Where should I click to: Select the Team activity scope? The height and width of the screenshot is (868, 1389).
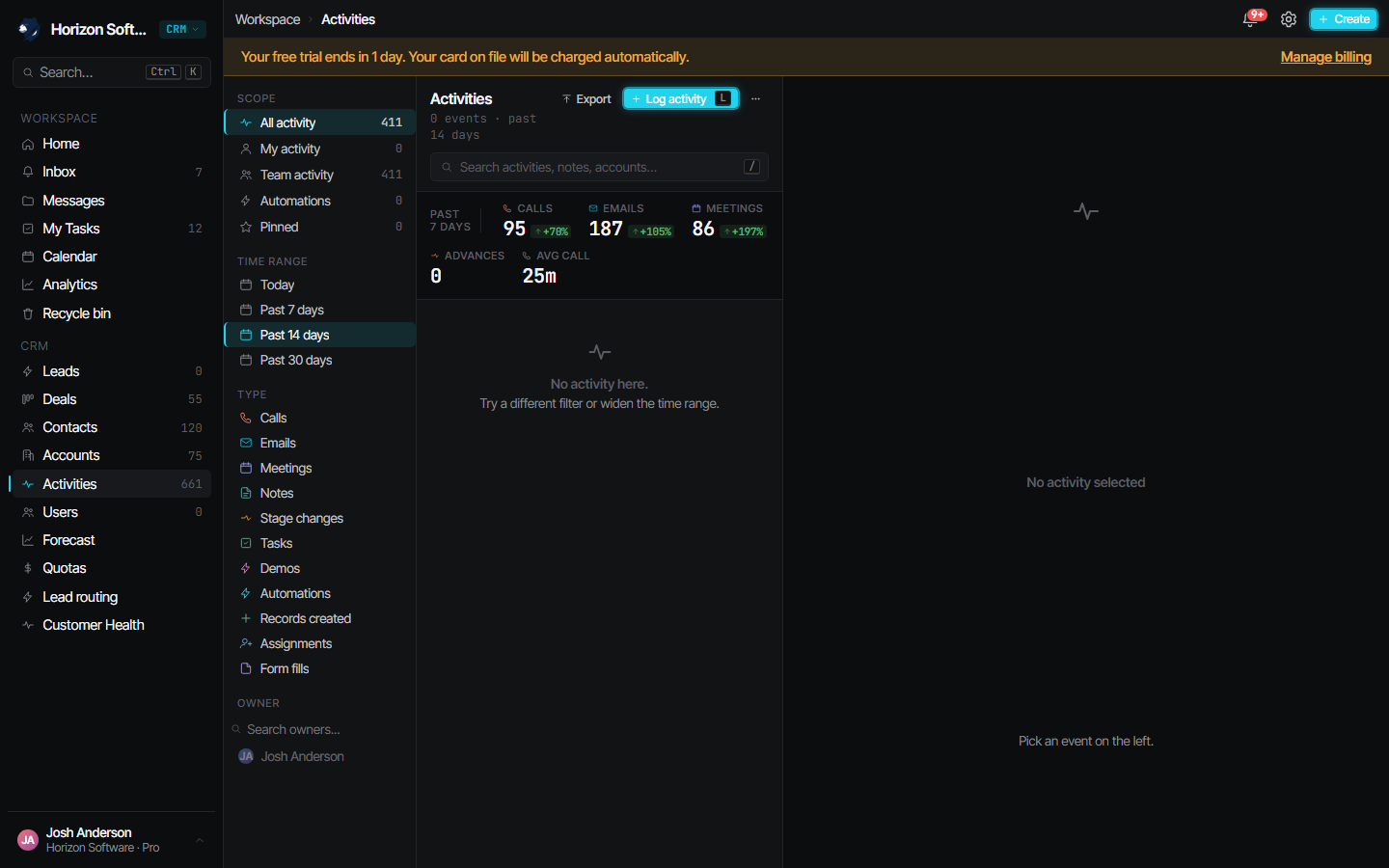pyautogui.click(x=320, y=175)
